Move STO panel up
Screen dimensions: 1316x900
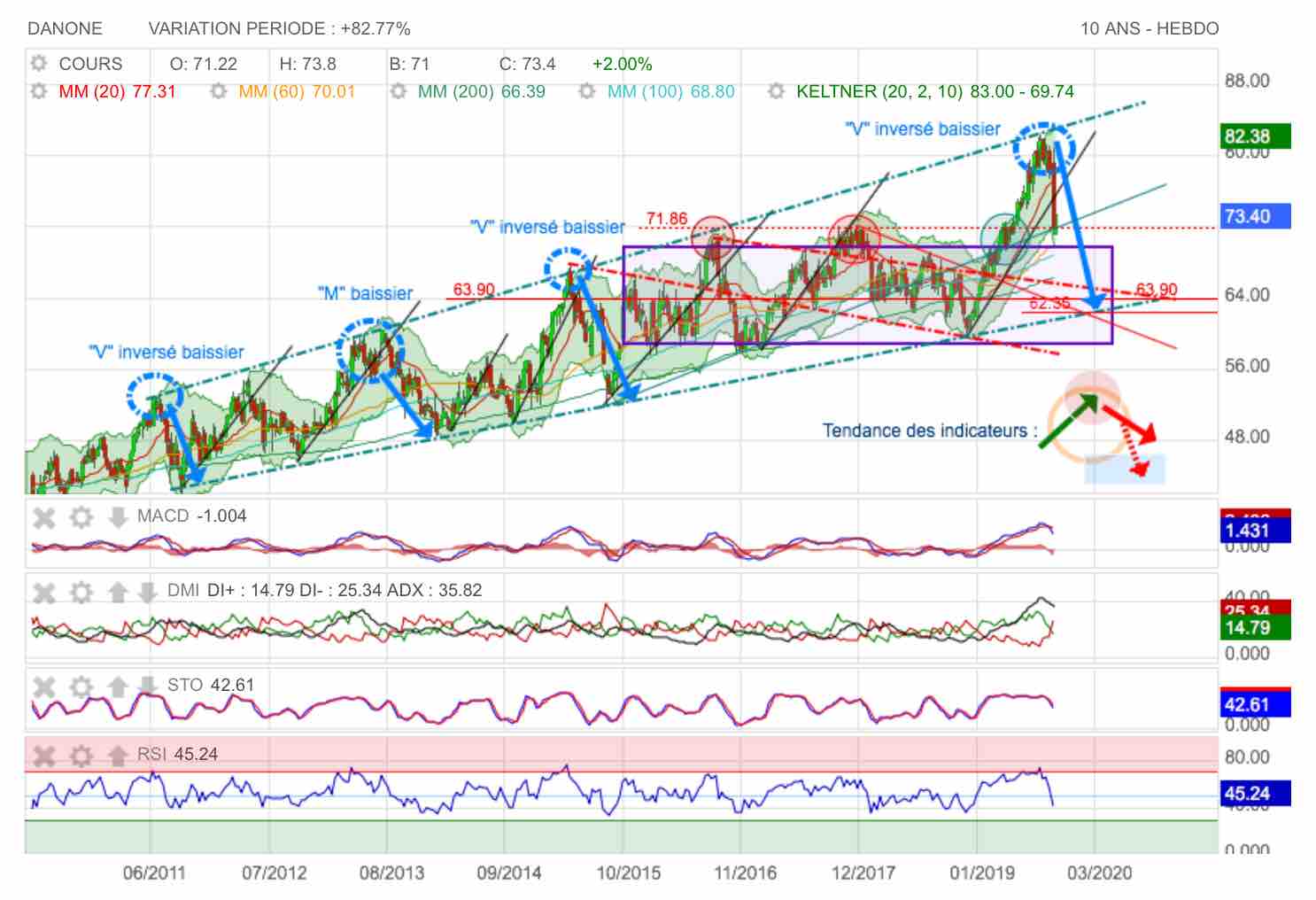click(118, 687)
